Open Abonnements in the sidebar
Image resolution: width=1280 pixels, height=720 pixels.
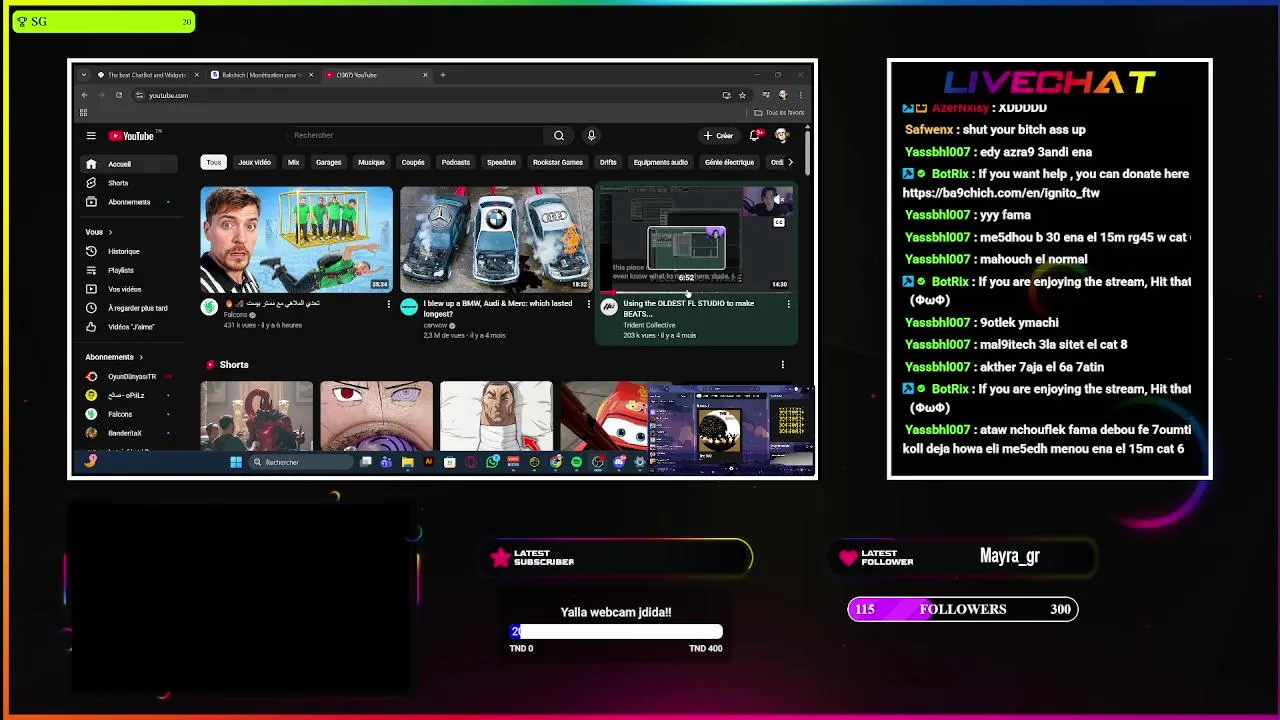coord(129,202)
